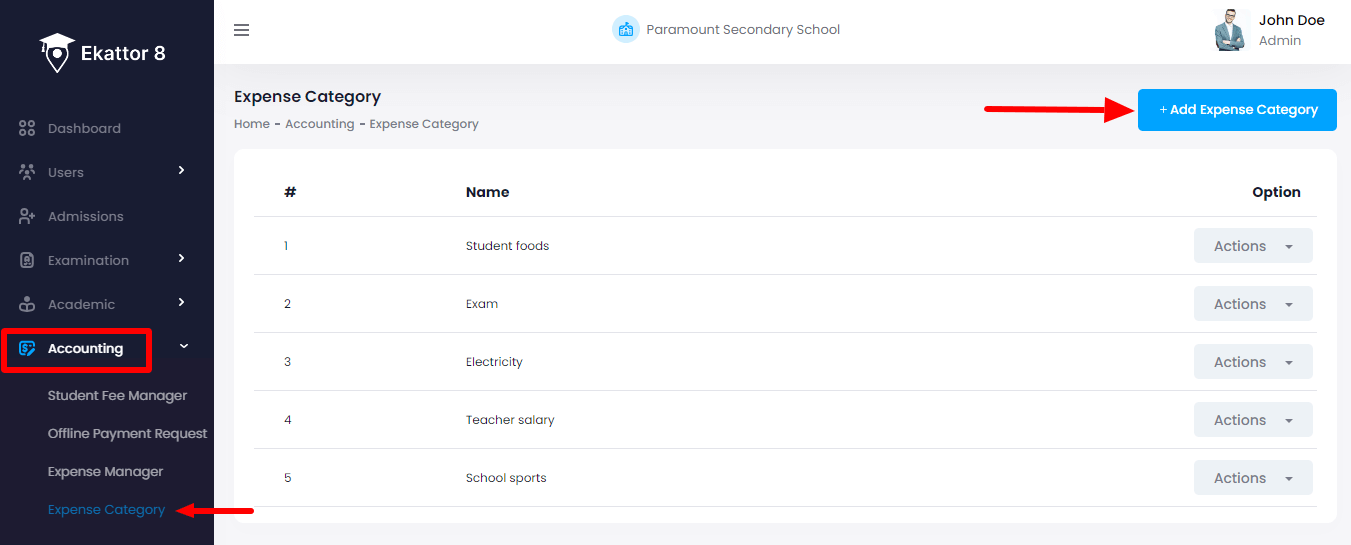Go to Home breadcrumb link
This screenshot has width=1351, height=545.
click(252, 124)
